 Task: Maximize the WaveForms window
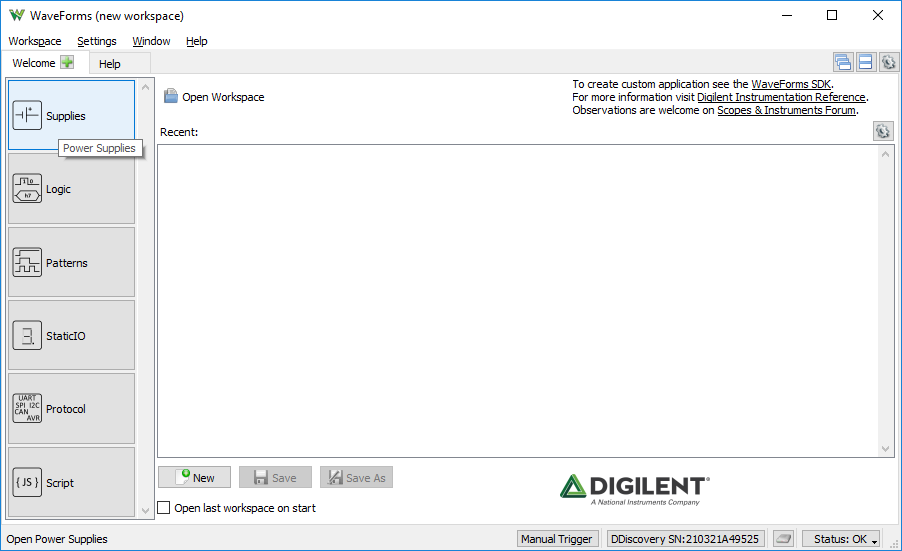(x=832, y=15)
